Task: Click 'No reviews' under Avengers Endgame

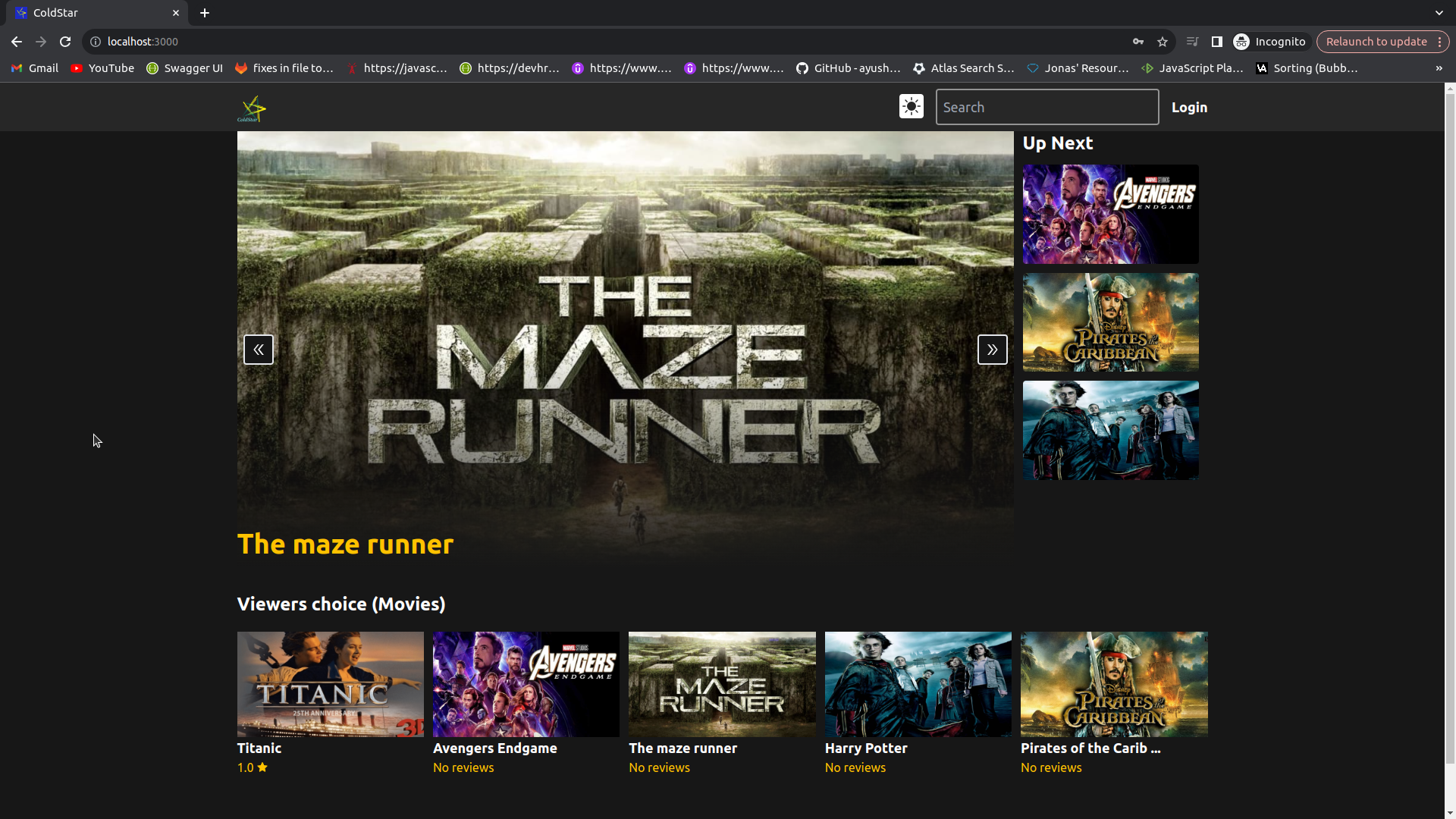Action: 463,767
